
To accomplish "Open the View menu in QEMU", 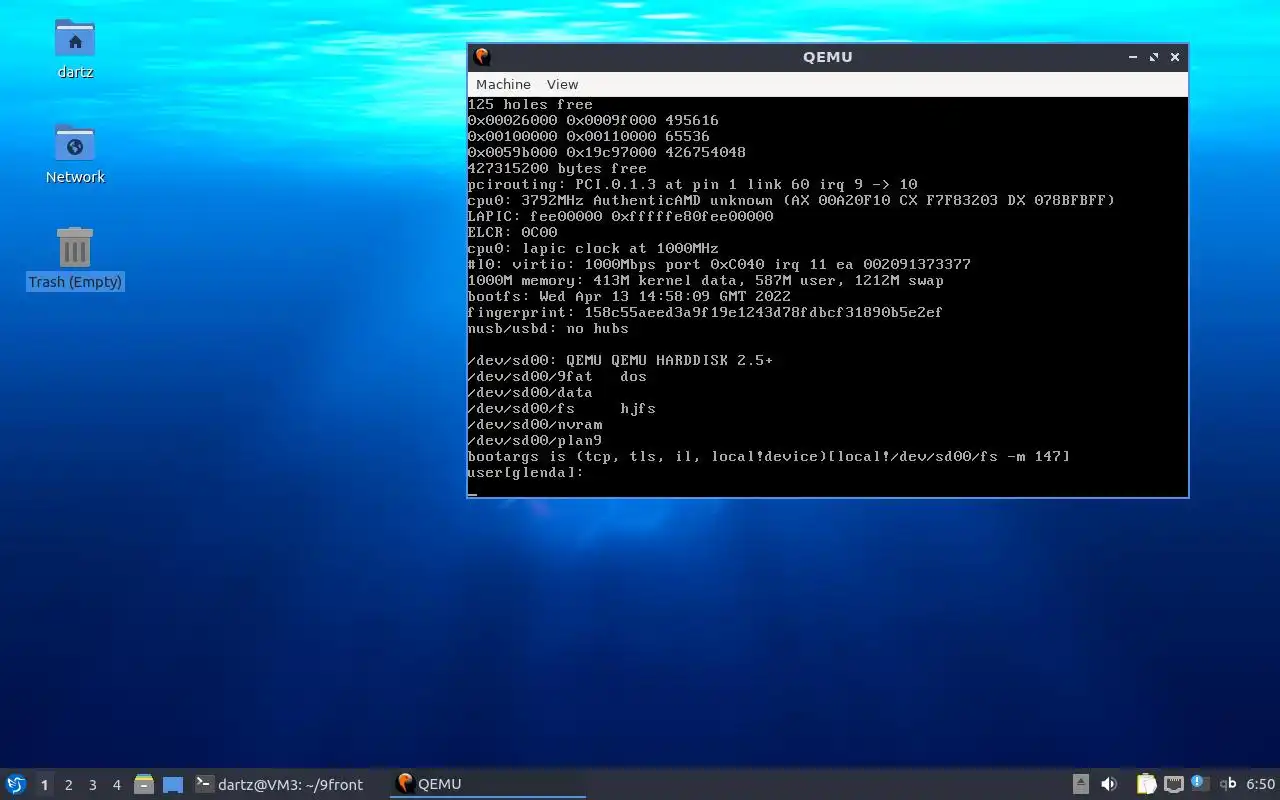I will click(x=562, y=85).
